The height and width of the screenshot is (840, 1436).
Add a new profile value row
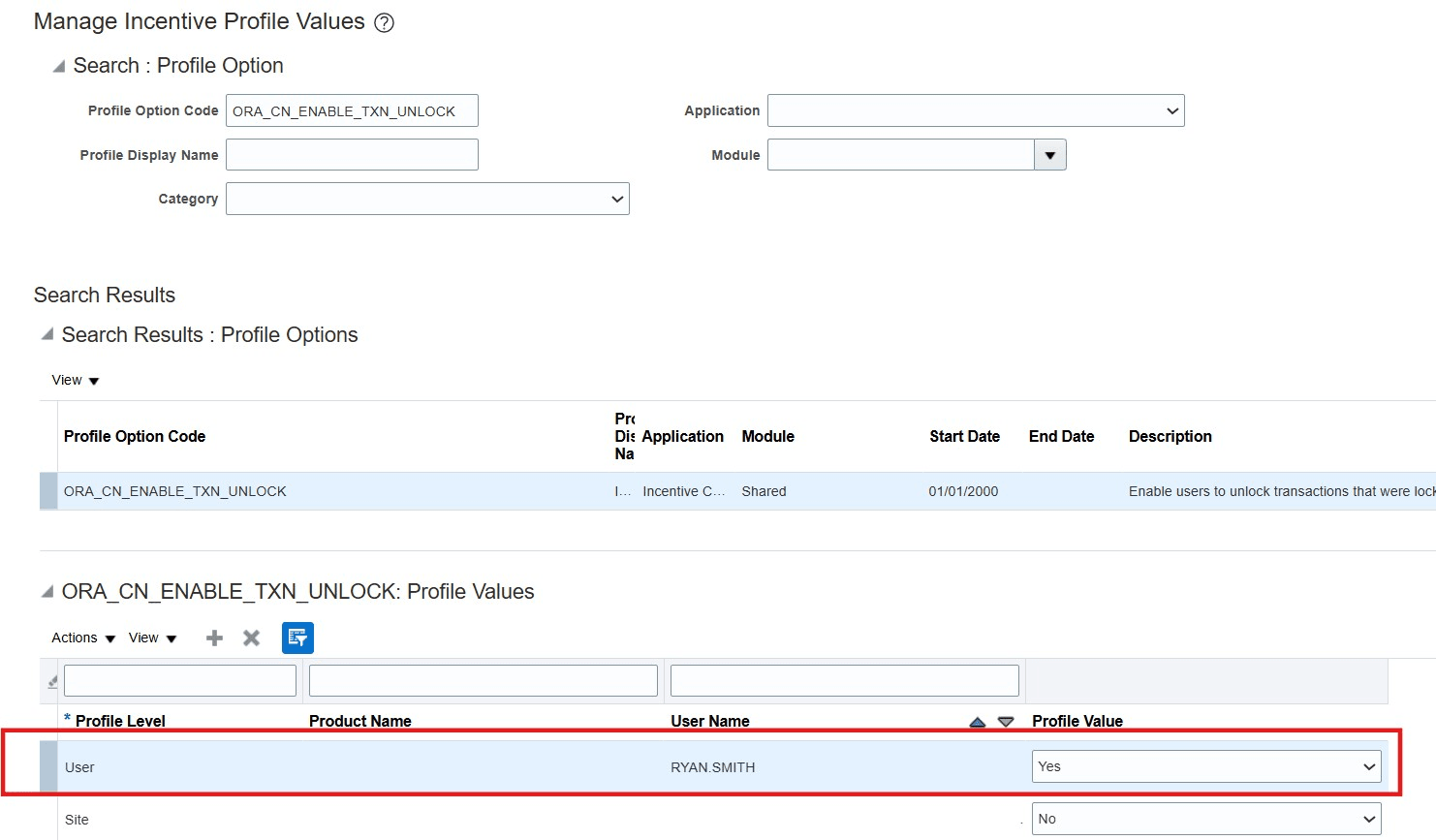pos(215,638)
